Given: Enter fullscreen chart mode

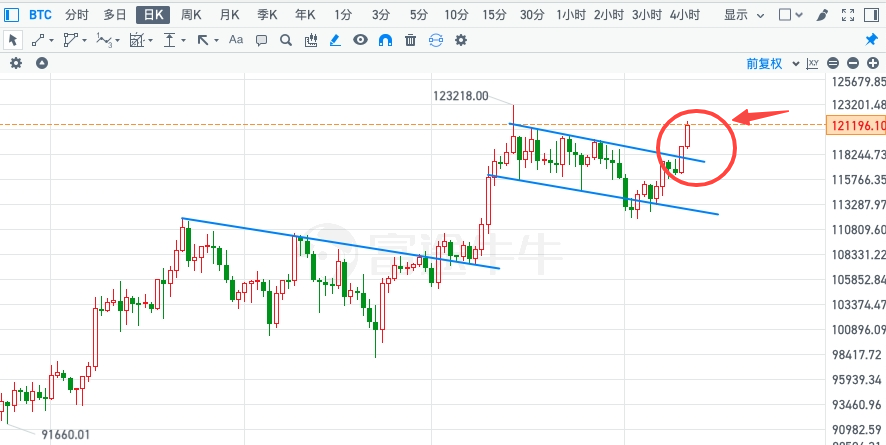Looking at the screenshot, I should (848, 15).
